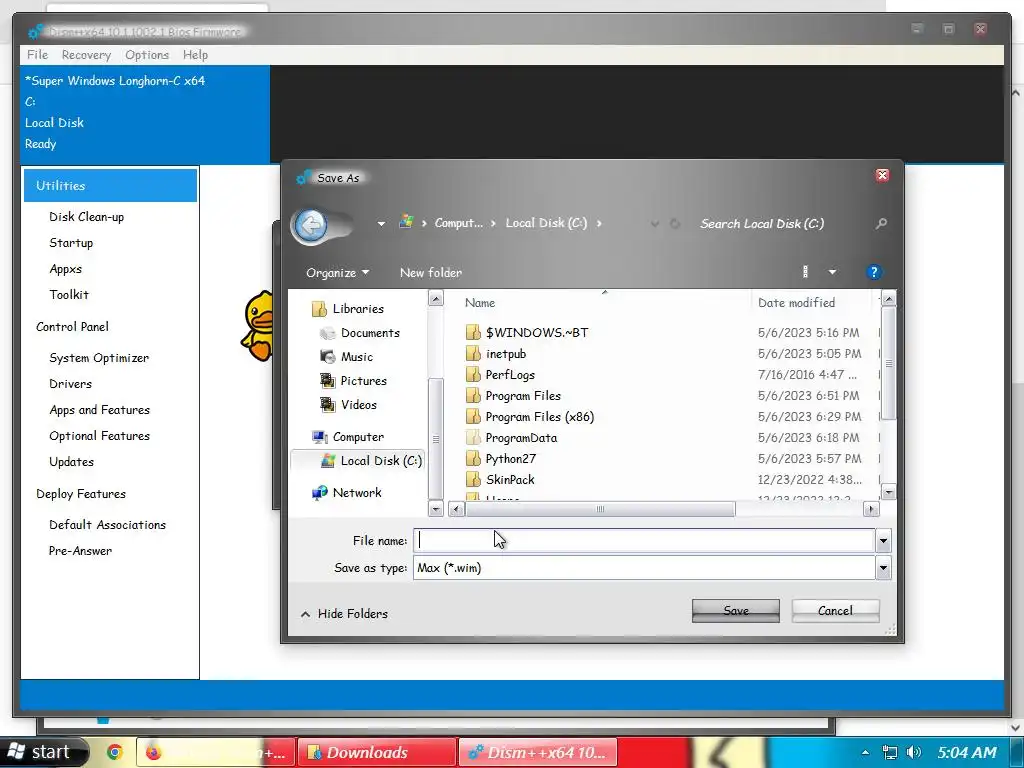Viewport: 1024px width, 768px height.
Task: Select the inetpub folder
Action: pyautogui.click(x=496, y=354)
